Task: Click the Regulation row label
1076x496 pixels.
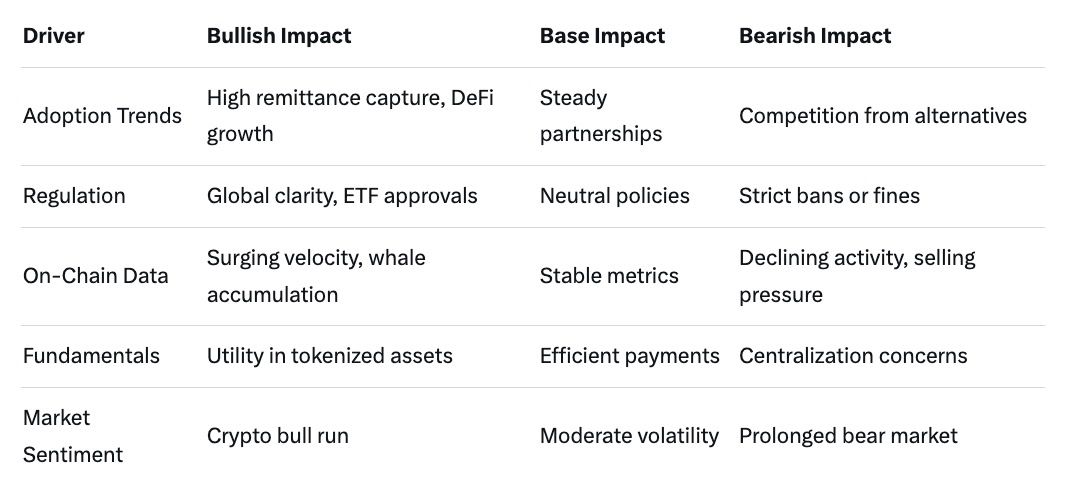Action: tap(74, 196)
